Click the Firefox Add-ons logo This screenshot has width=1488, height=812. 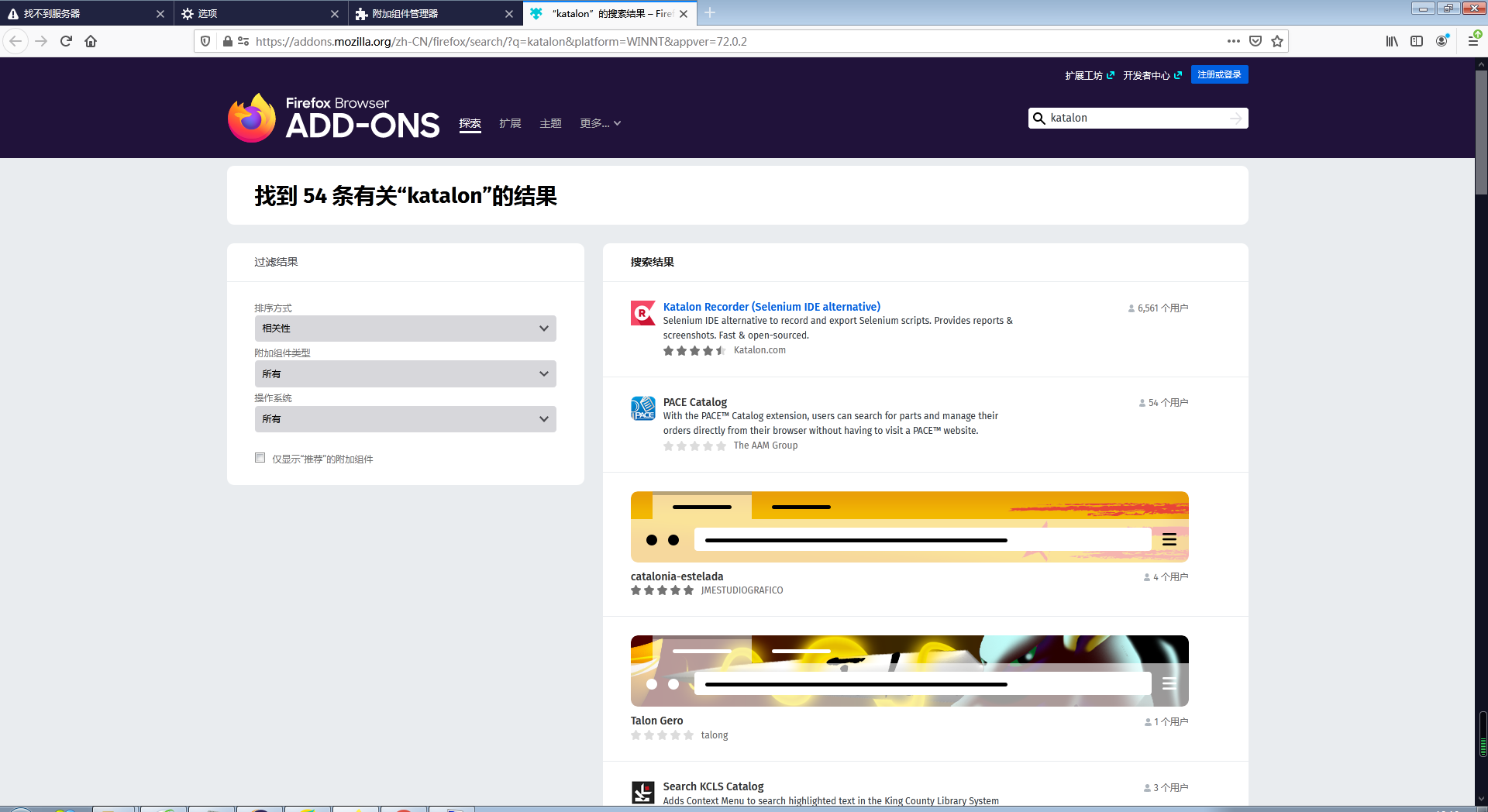point(333,118)
